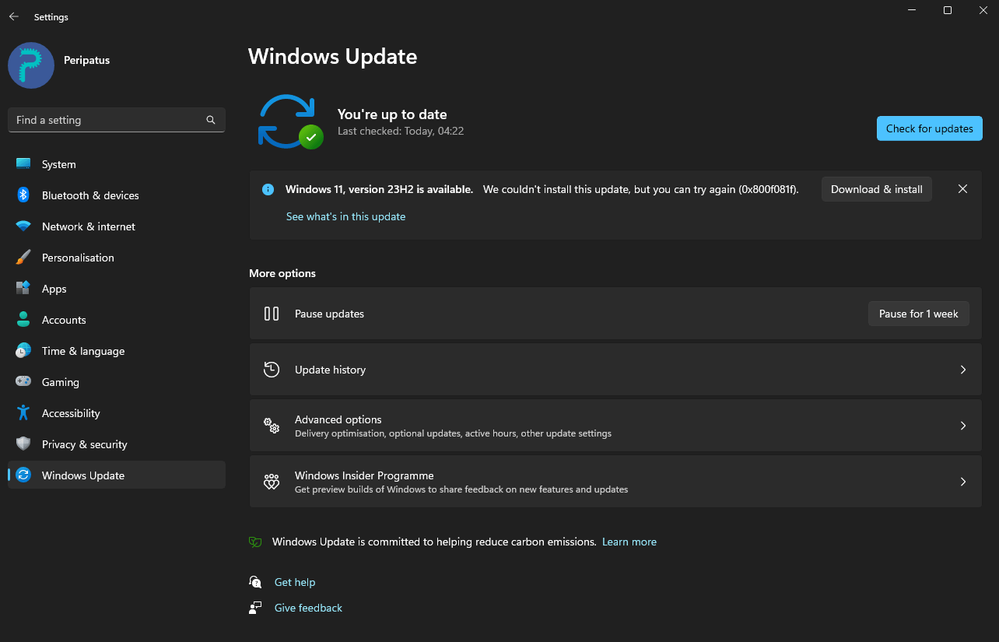Click the back arrow in Settings
999x642 pixels.
[x=14, y=17]
